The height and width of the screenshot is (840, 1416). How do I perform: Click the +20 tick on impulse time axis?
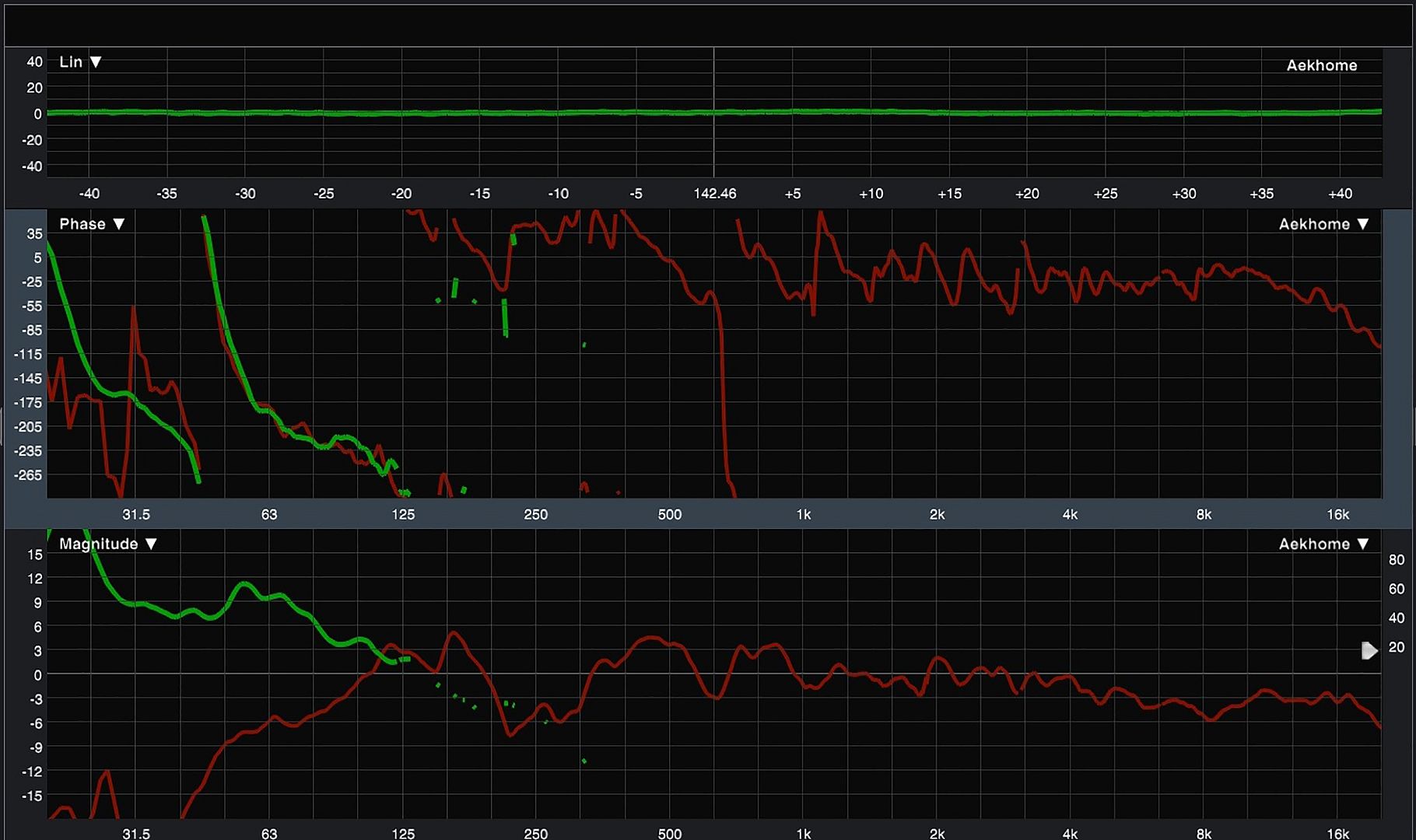pyautogui.click(x=1027, y=194)
